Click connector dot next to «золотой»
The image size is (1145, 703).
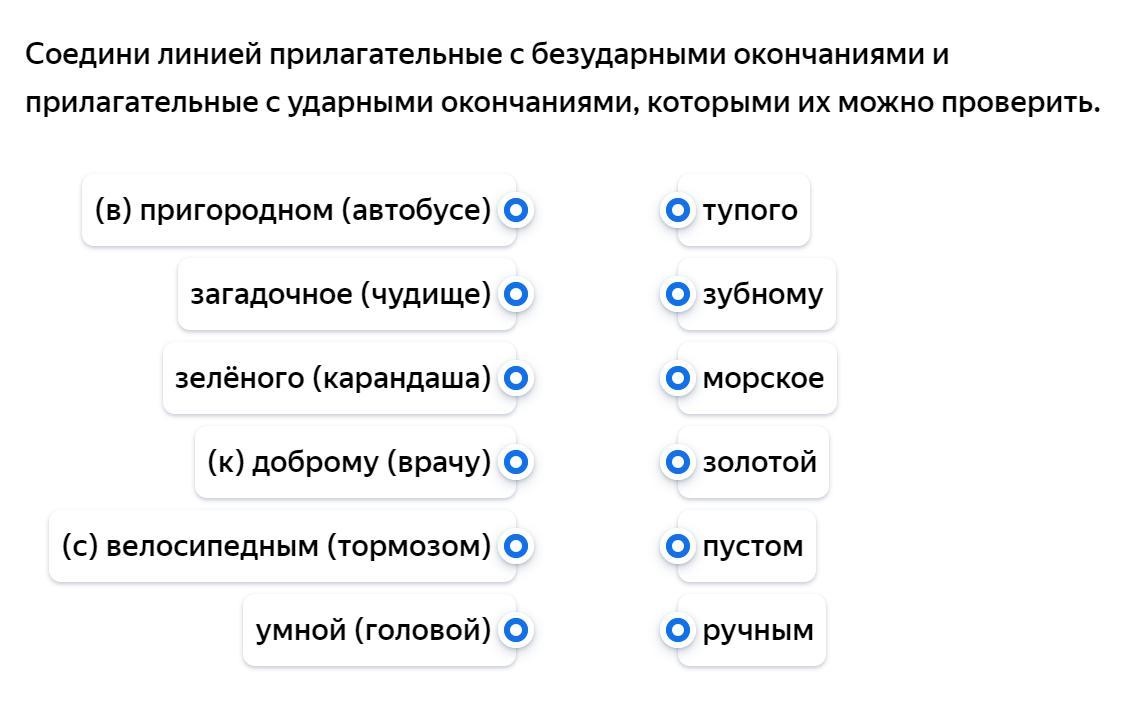[677, 463]
